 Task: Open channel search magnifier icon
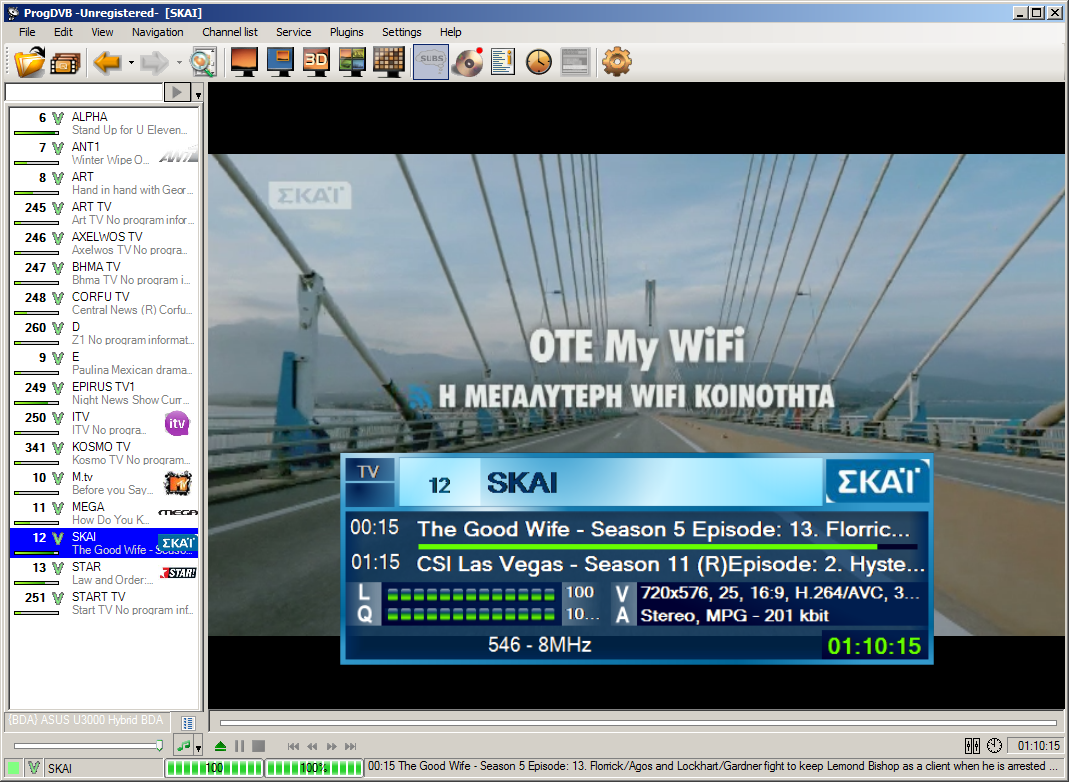tap(202, 63)
